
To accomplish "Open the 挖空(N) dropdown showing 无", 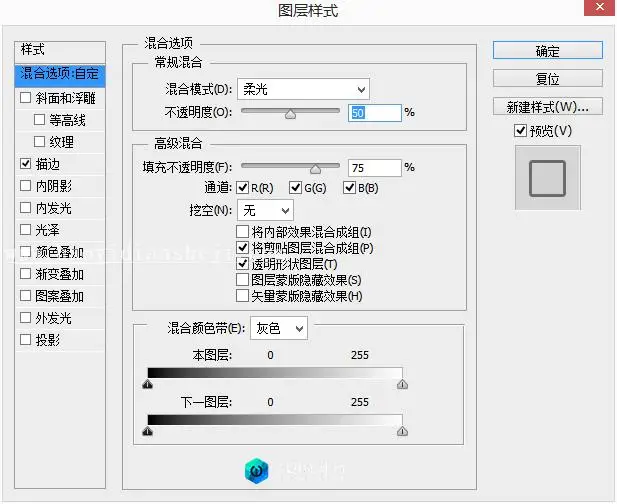I will coord(265,210).
